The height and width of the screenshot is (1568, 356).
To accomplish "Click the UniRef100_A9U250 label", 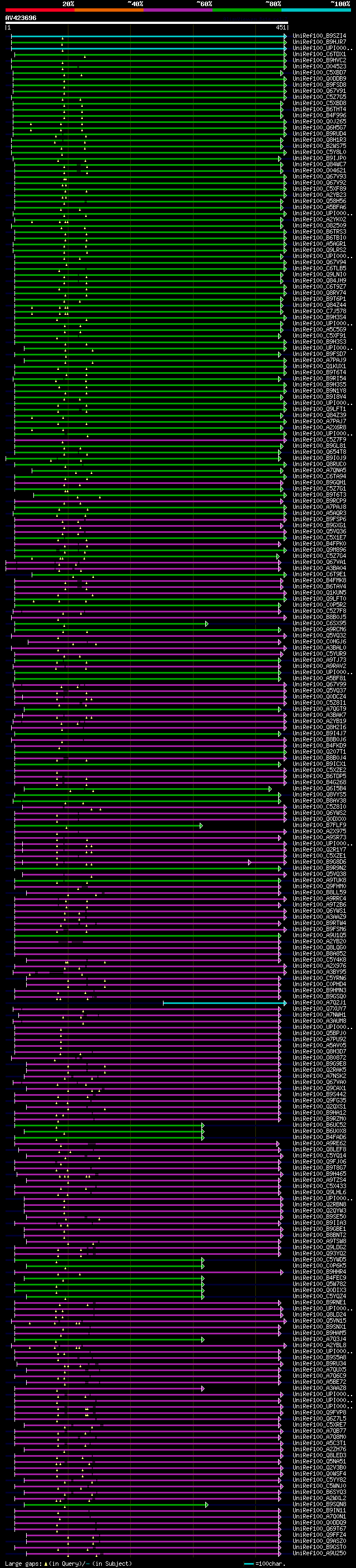I will pyautogui.click(x=319, y=1554).
